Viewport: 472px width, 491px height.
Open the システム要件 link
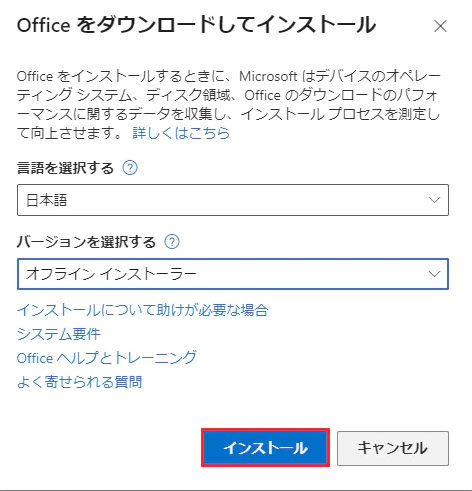(59, 334)
